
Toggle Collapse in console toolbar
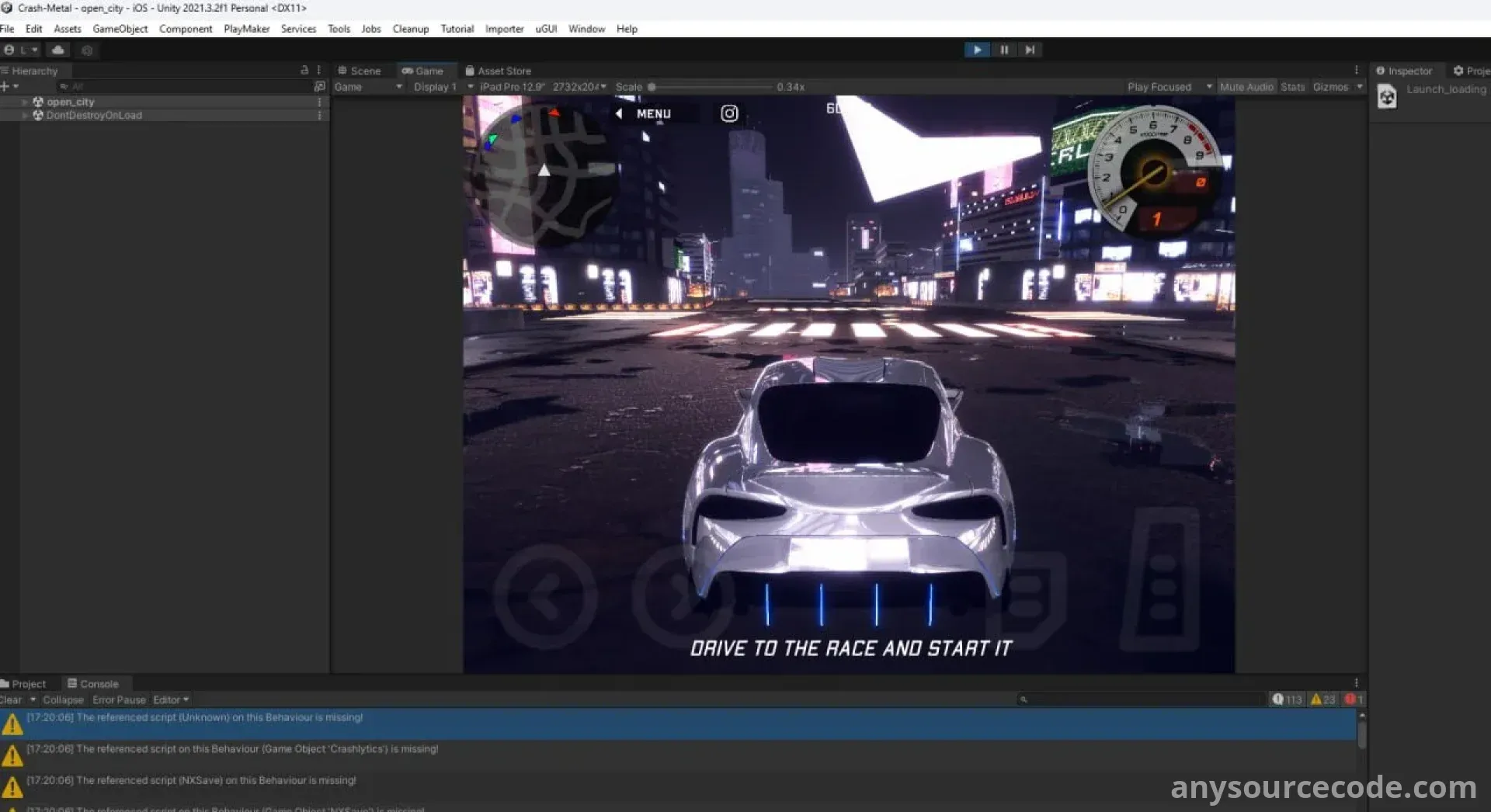(x=63, y=699)
